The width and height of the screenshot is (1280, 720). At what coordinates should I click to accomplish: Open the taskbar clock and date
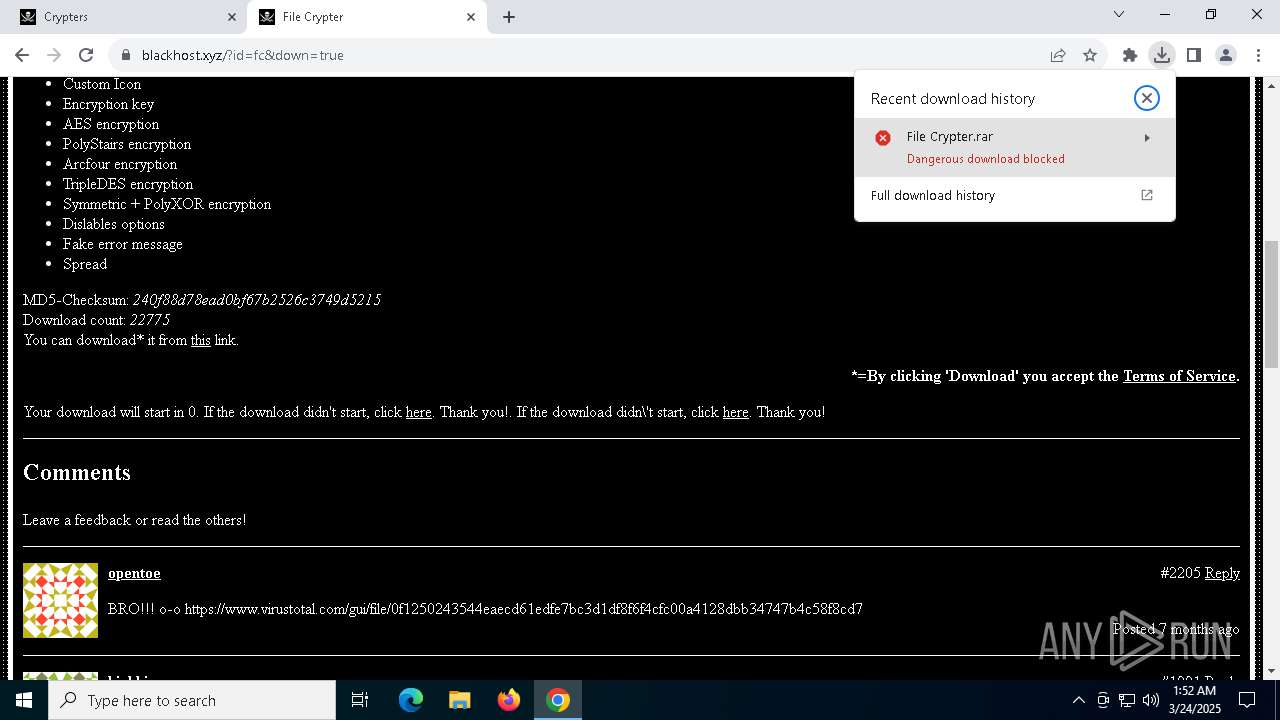pos(1194,700)
